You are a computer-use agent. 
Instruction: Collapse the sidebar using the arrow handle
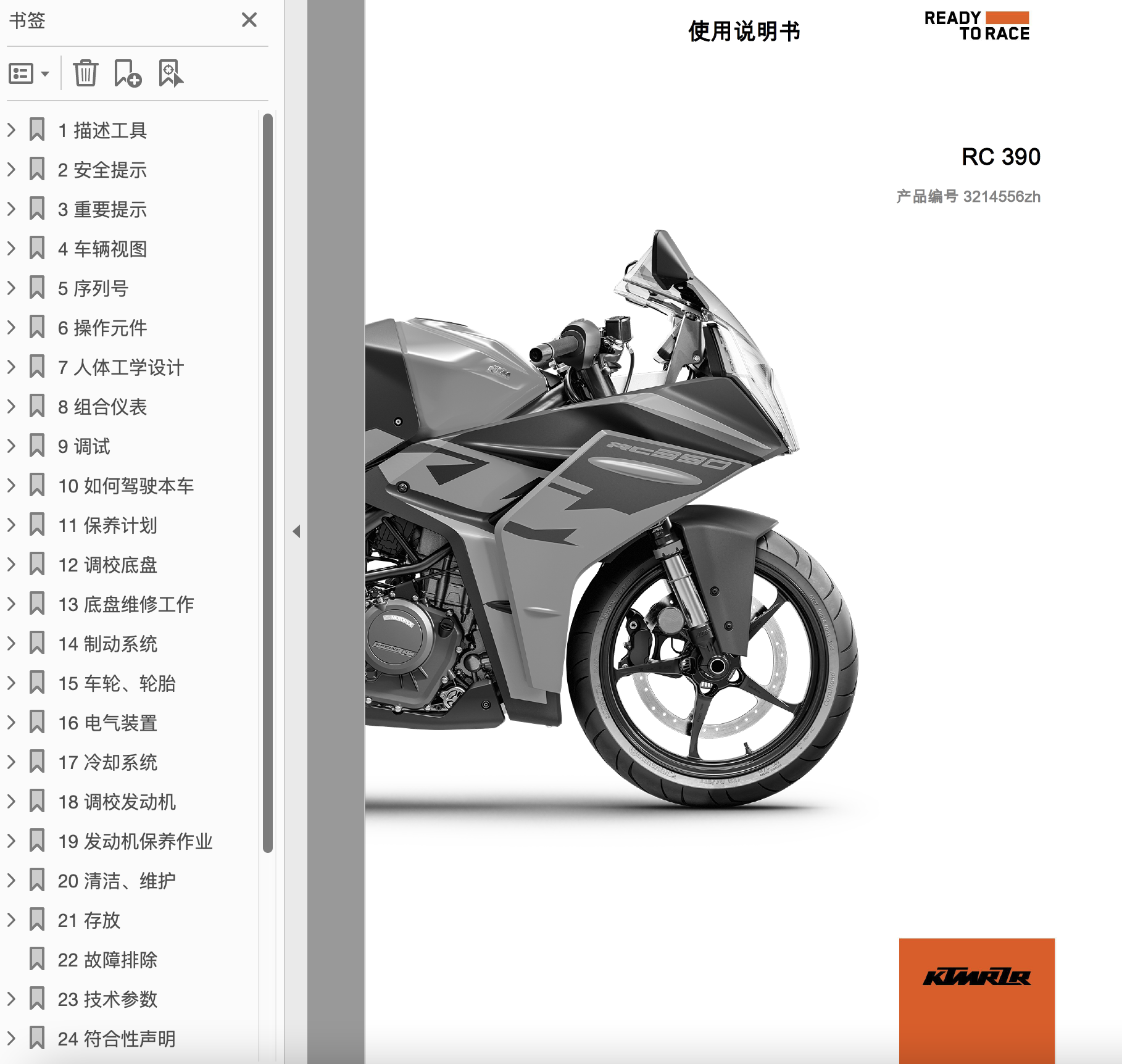[x=296, y=531]
